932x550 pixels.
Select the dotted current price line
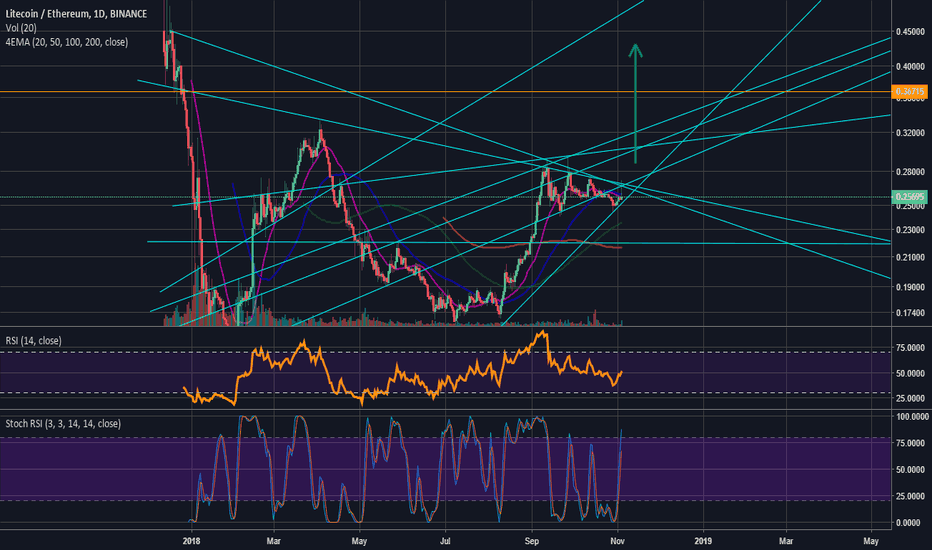click(446, 197)
